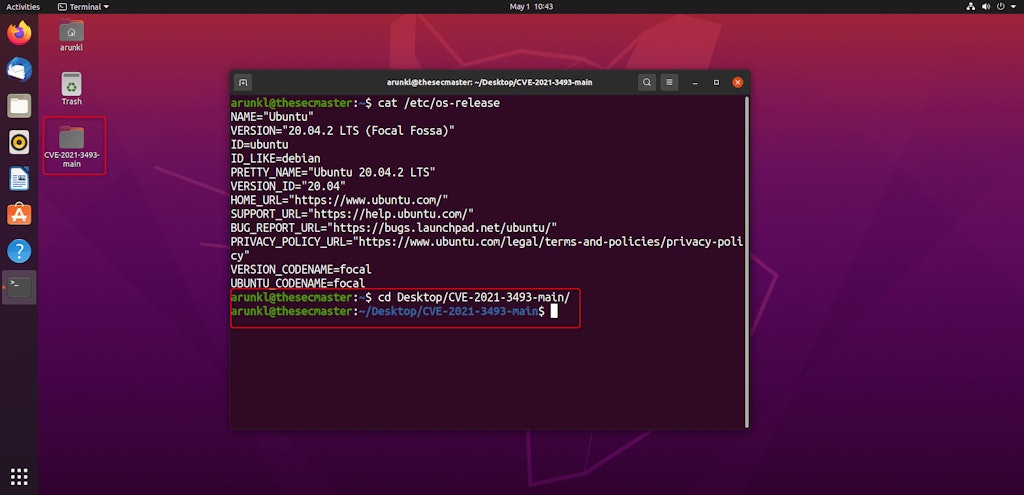Select the CVE-2021-3493-main desktop folder
The height and width of the screenshot is (495, 1024).
pos(72,146)
